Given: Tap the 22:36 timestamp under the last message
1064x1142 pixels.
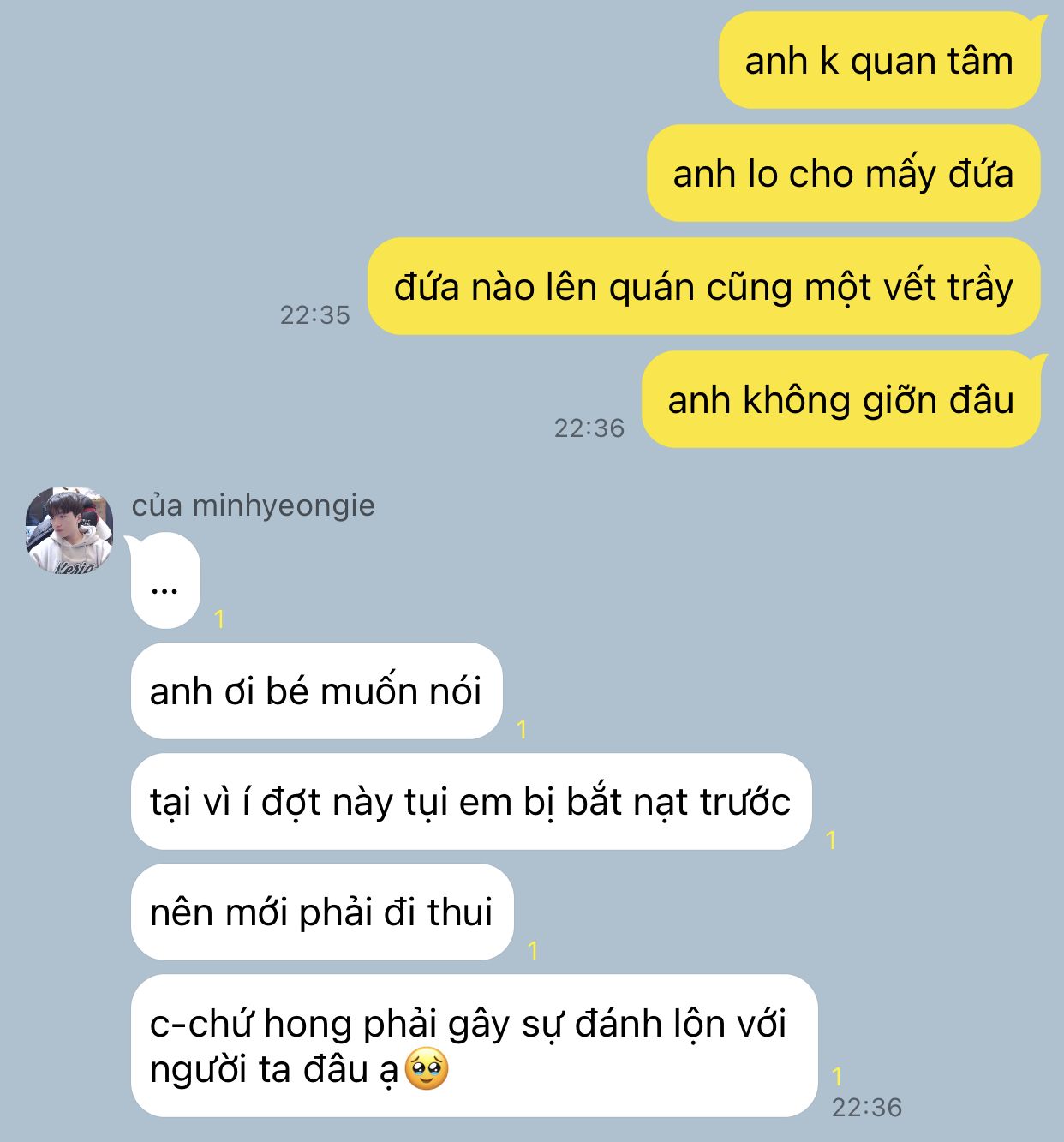Looking at the screenshot, I should [867, 1108].
